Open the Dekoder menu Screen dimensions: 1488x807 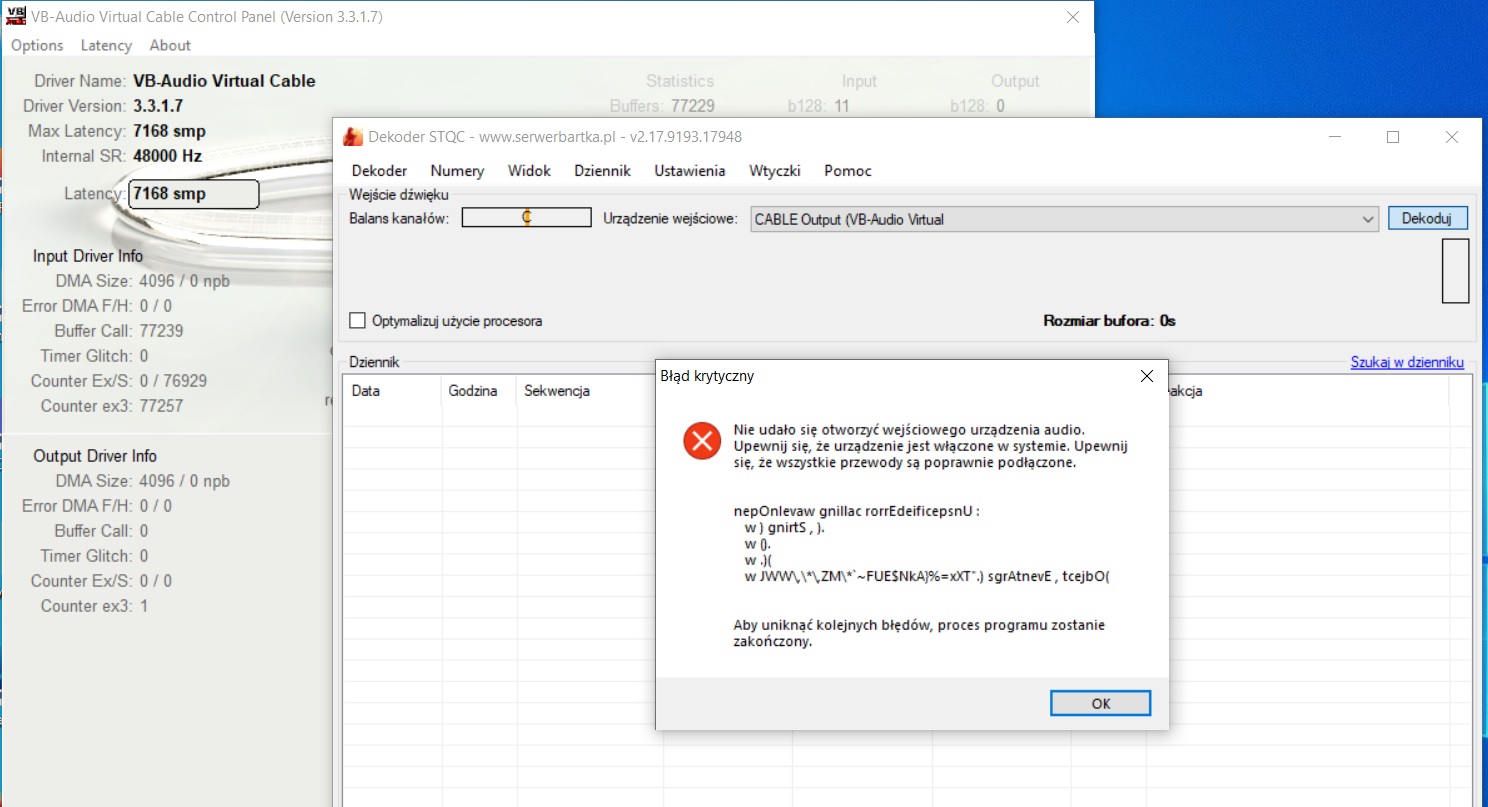379,171
